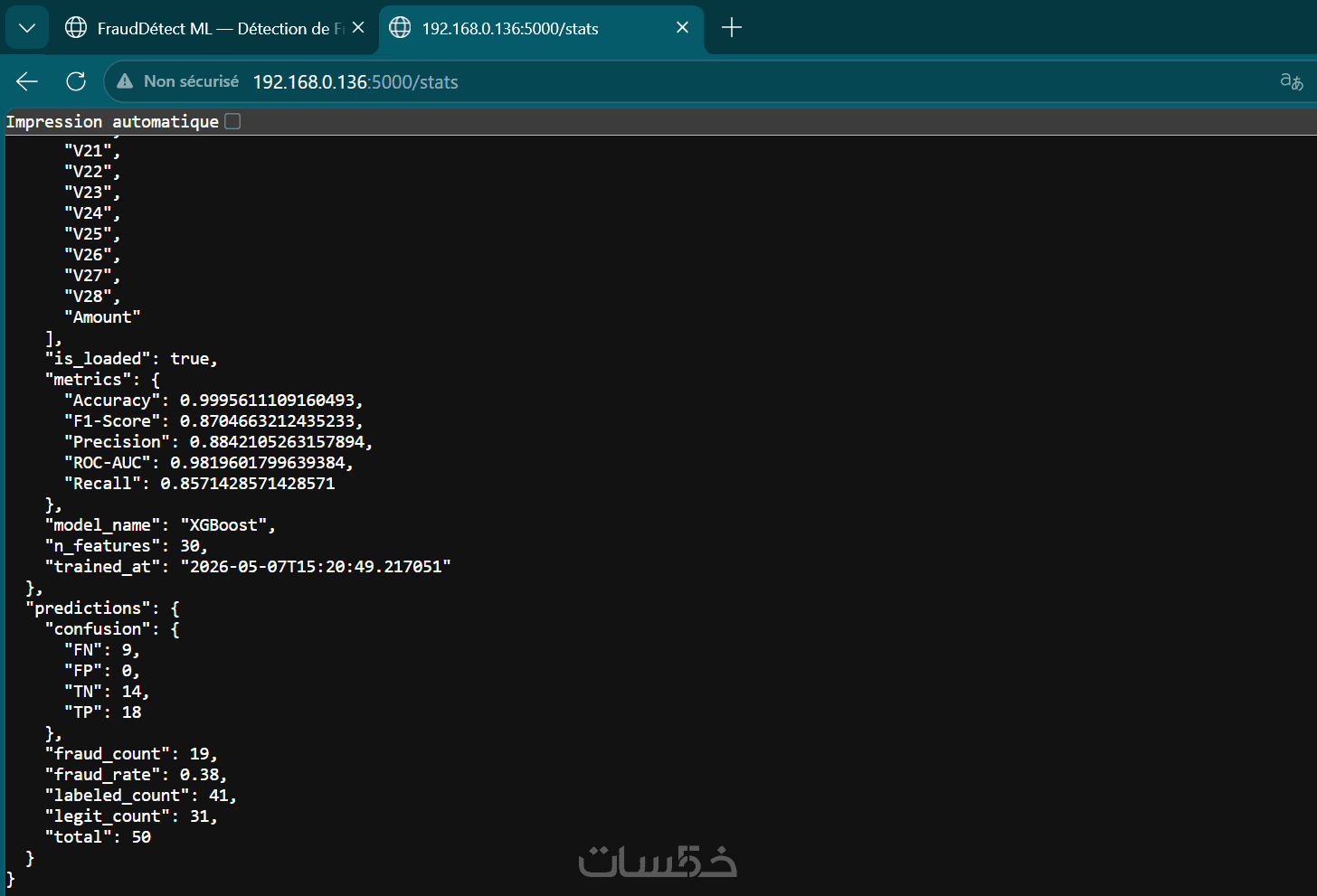Click the "V28" feature entry
Image resolution: width=1317 pixels, height=896 pixels.
[x=91, y=297]
